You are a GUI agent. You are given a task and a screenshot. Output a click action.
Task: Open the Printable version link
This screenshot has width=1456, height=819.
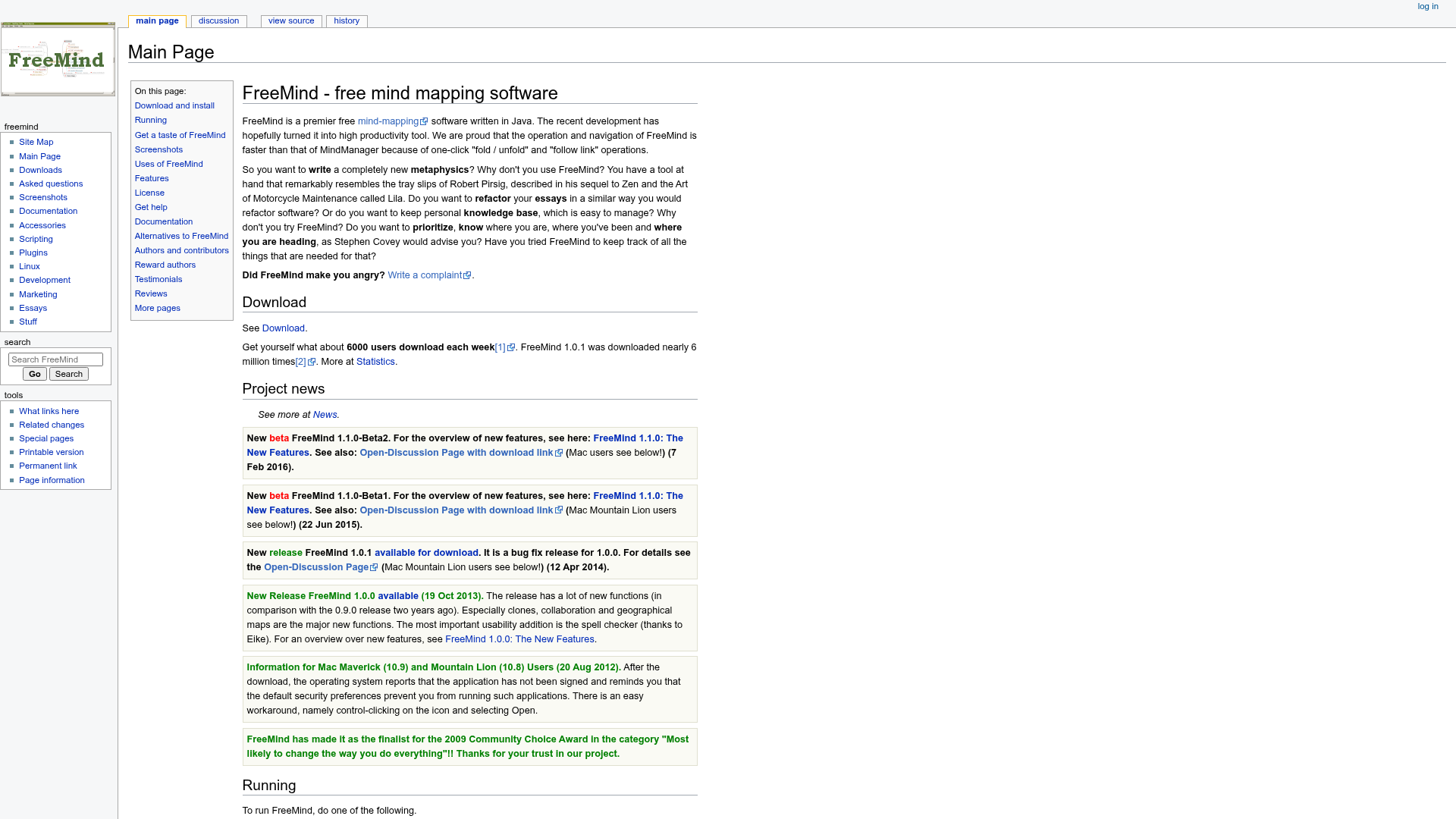51,452
